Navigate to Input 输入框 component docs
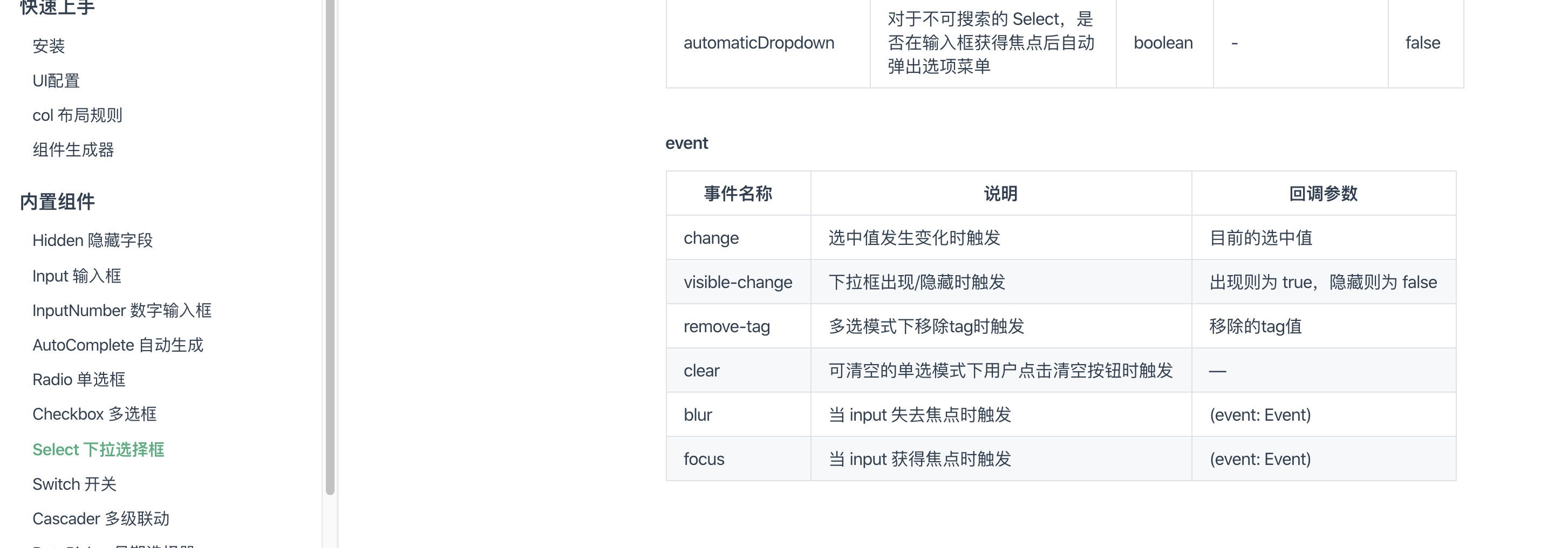 (x=76, y=275)
